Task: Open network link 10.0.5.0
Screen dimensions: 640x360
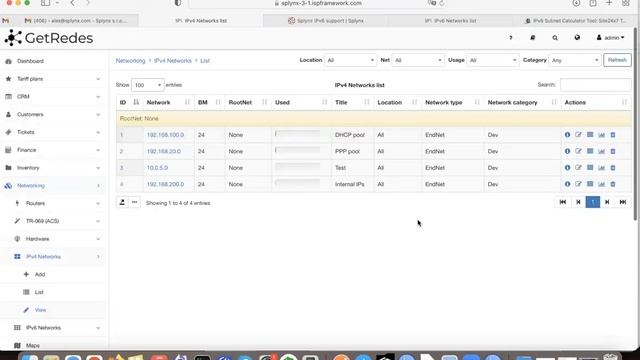Action: (157, 168)
